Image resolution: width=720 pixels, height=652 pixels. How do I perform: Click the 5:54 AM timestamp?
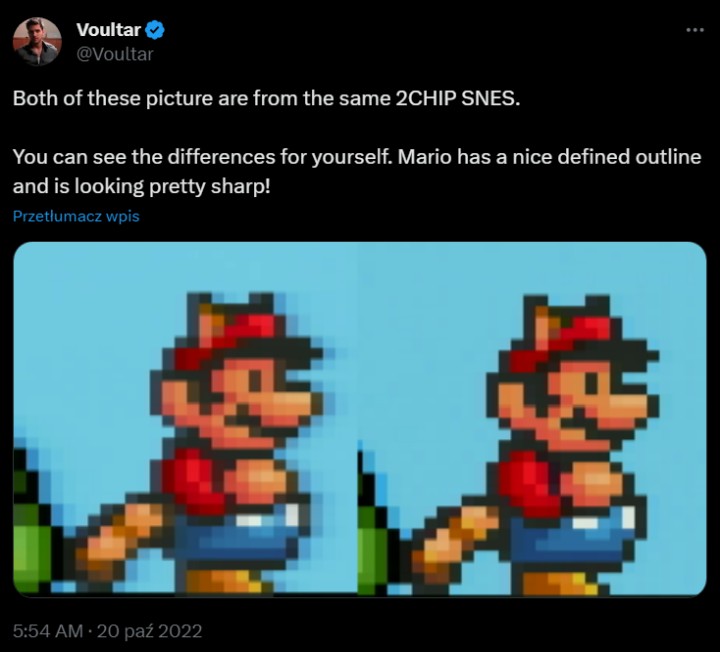48,631
